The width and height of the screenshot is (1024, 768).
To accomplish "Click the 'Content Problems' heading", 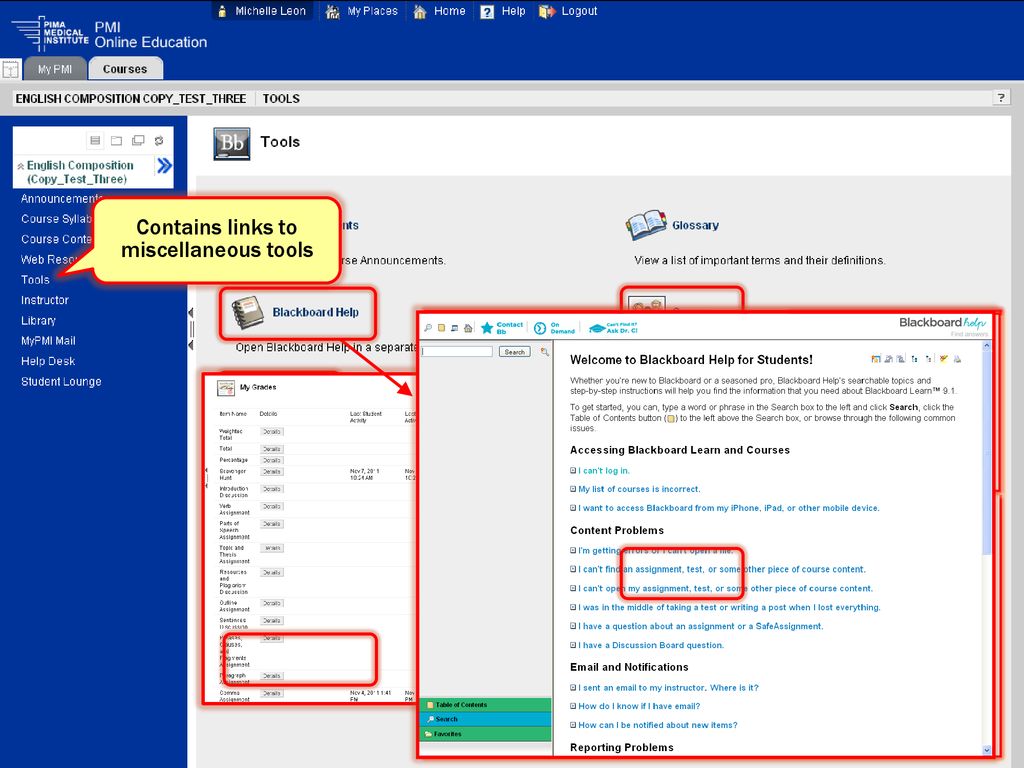I will click(616, 530).
